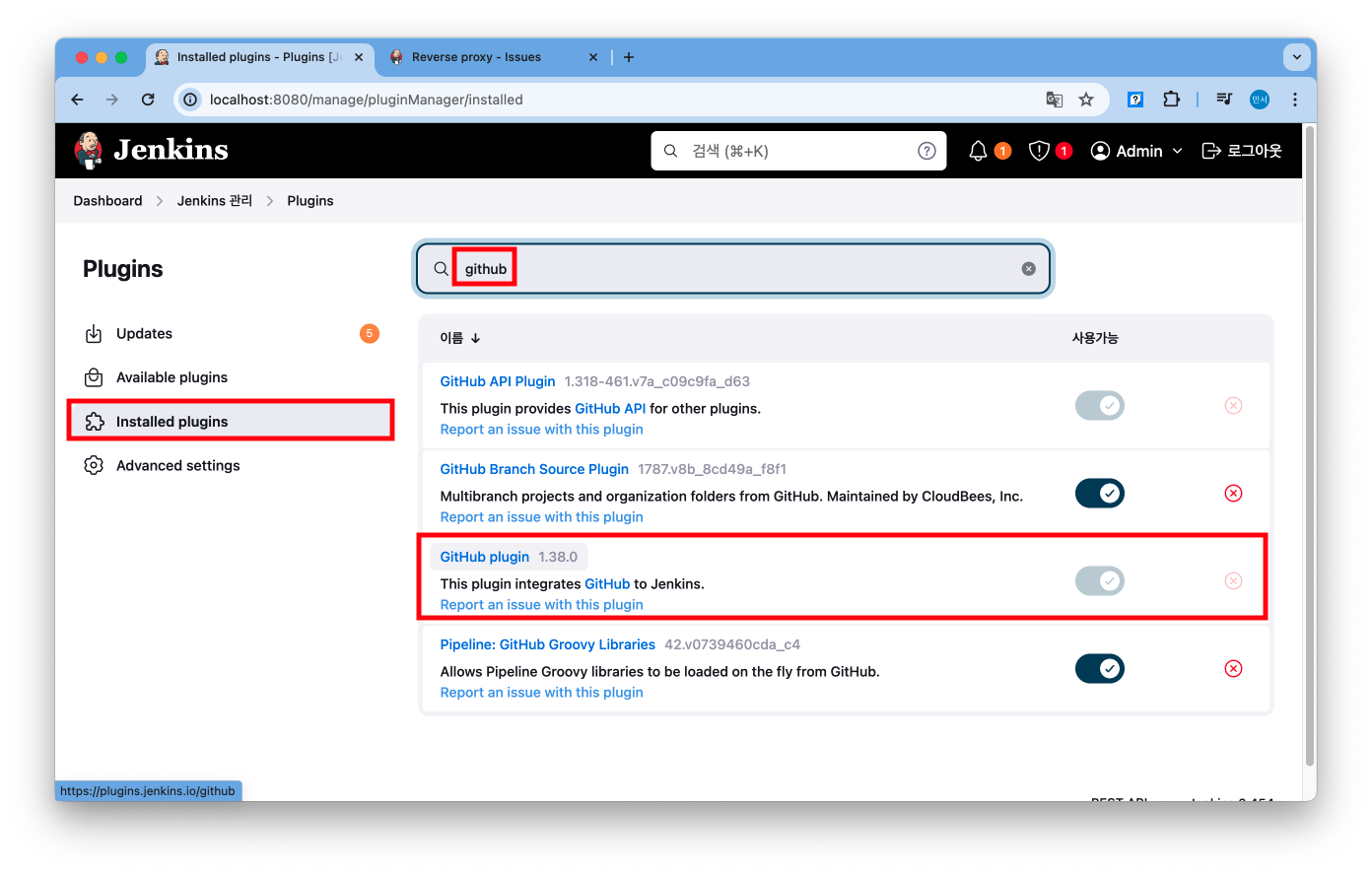Image resolution: width=1372 pixels, height=874 pixels.
Task: Open the Chrome profile avatar
Action: pyautogui.click(x=1260, y=100)
